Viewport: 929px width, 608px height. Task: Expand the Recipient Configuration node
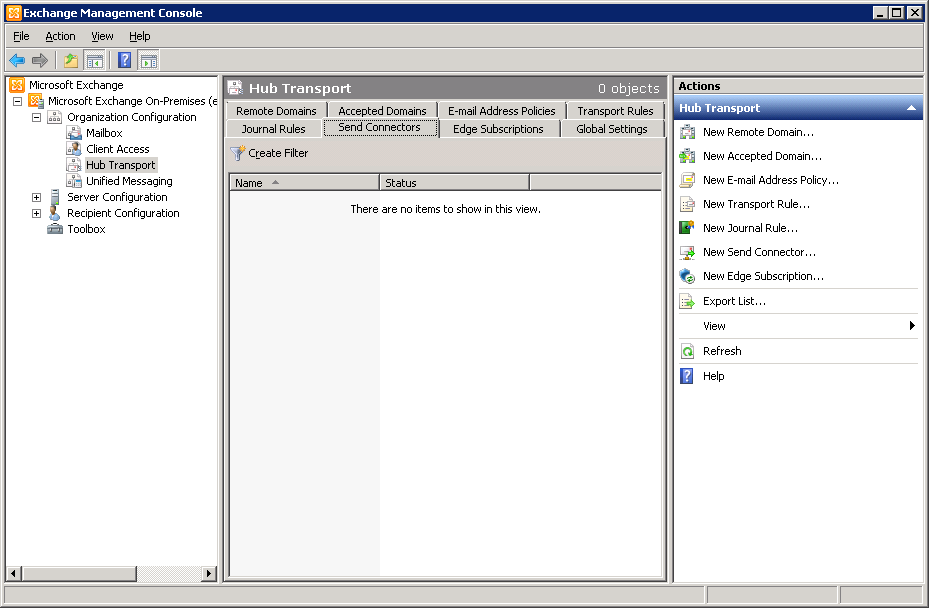click(36, 213)
